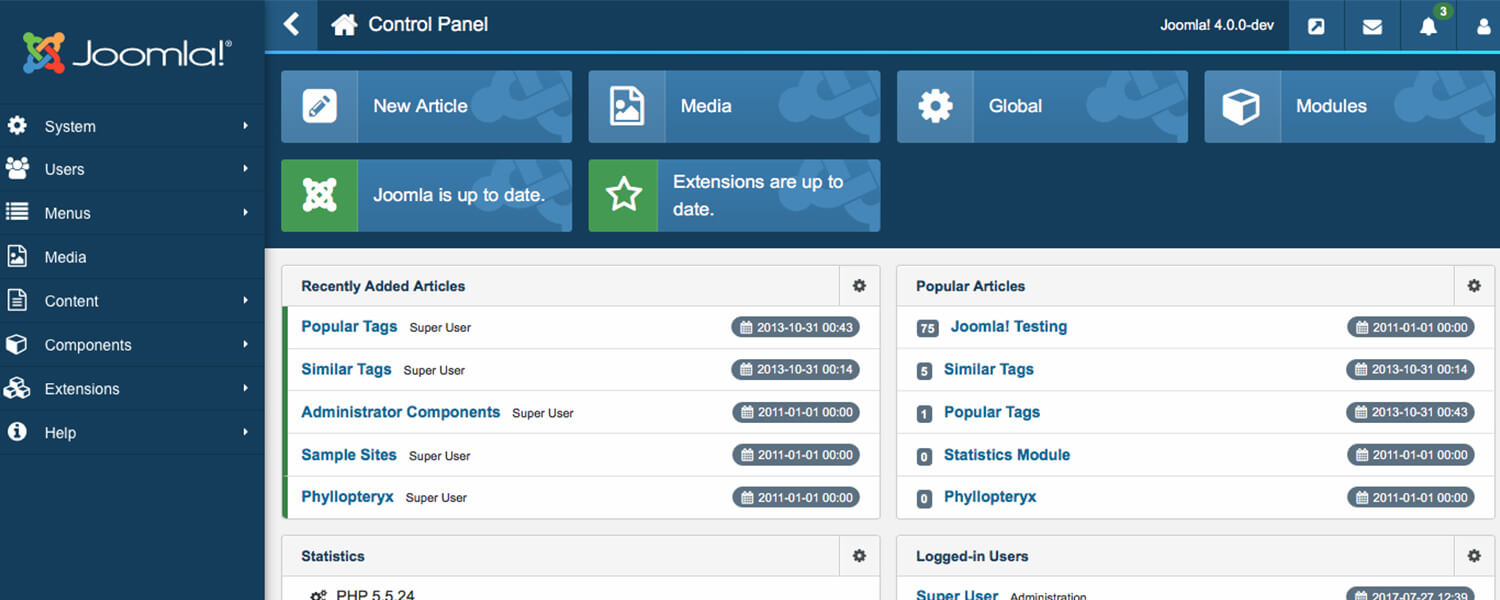The height and width of the screenshot is (600, 1500).
Task: Click the Menus list icon in sidebar
Action: coord(17,212)
